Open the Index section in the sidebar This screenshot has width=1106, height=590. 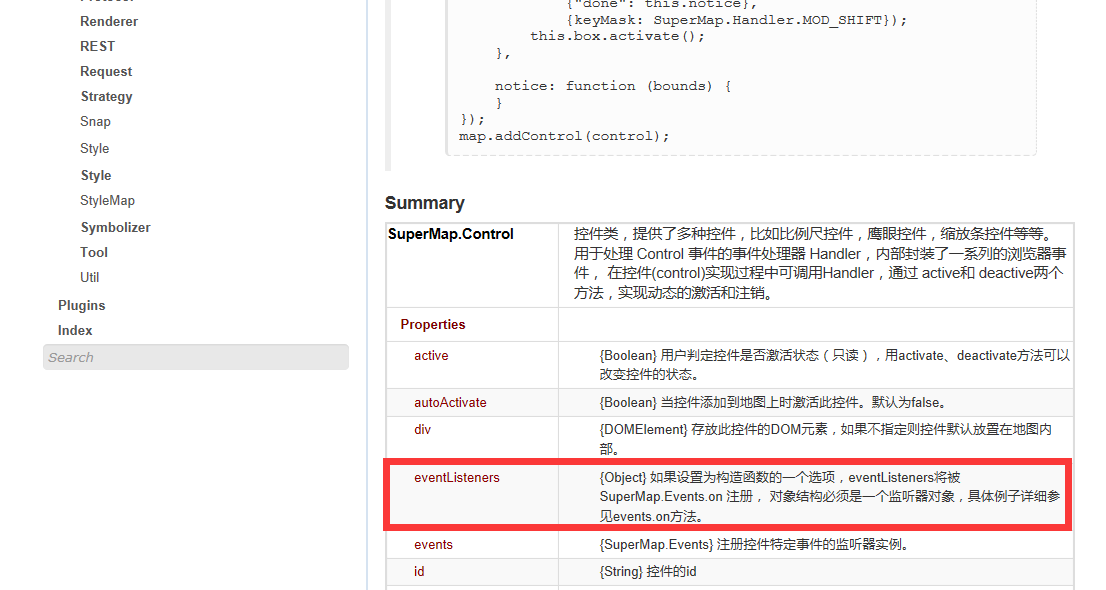point(75,331)
